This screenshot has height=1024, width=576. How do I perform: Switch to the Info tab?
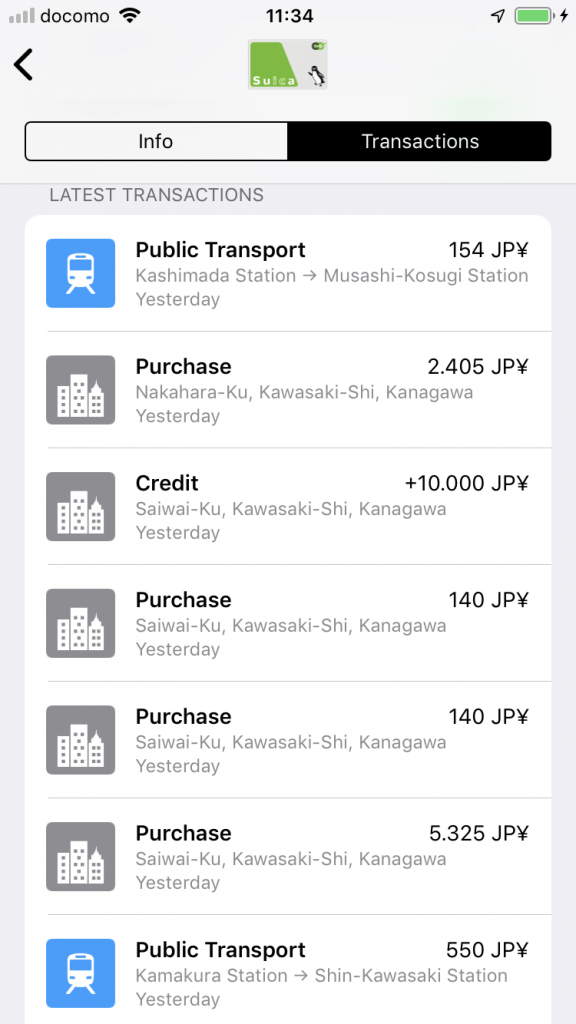pos(156,141)
